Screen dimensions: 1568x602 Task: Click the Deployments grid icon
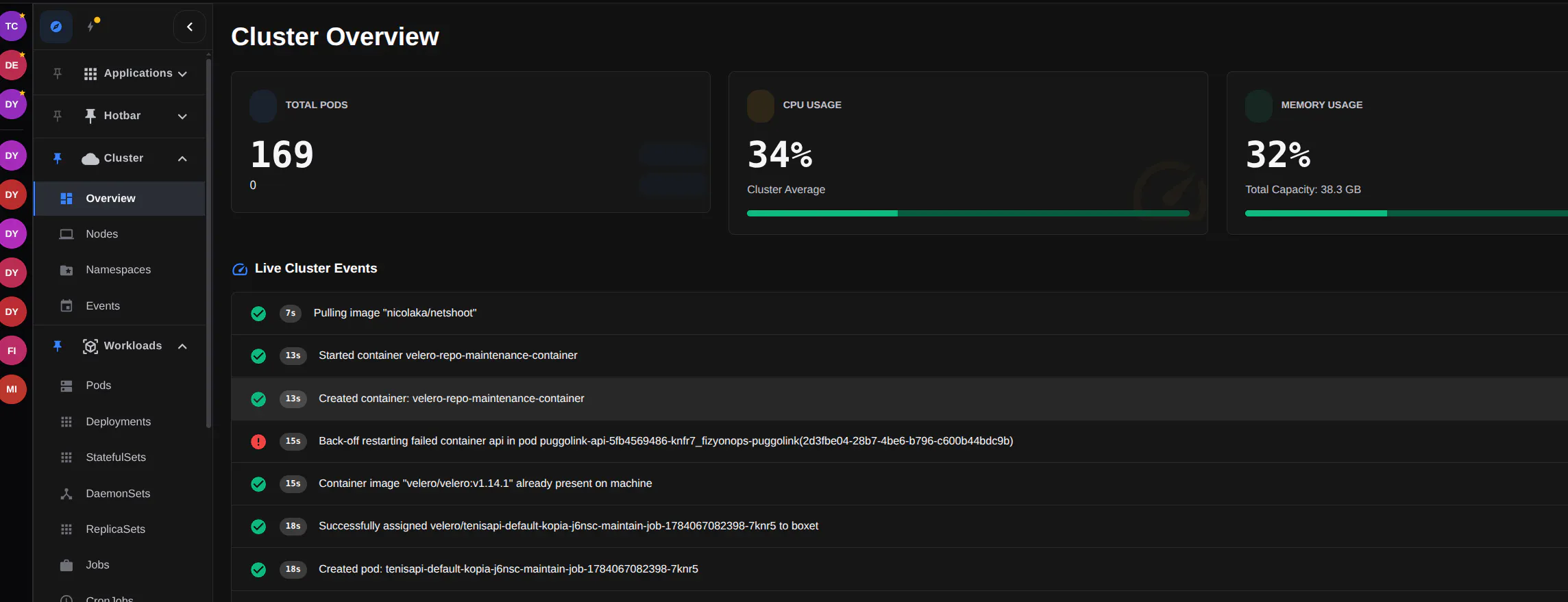(x=66, y=422)
